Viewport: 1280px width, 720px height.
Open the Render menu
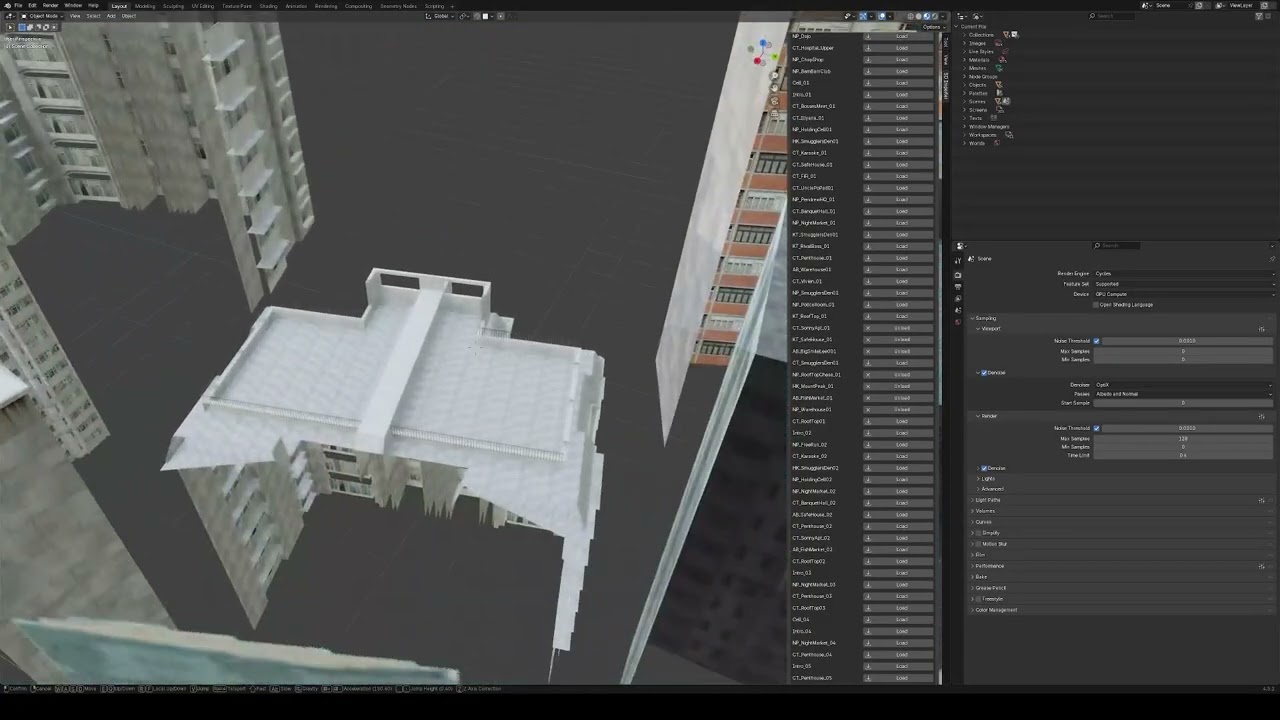click(50, 5)
